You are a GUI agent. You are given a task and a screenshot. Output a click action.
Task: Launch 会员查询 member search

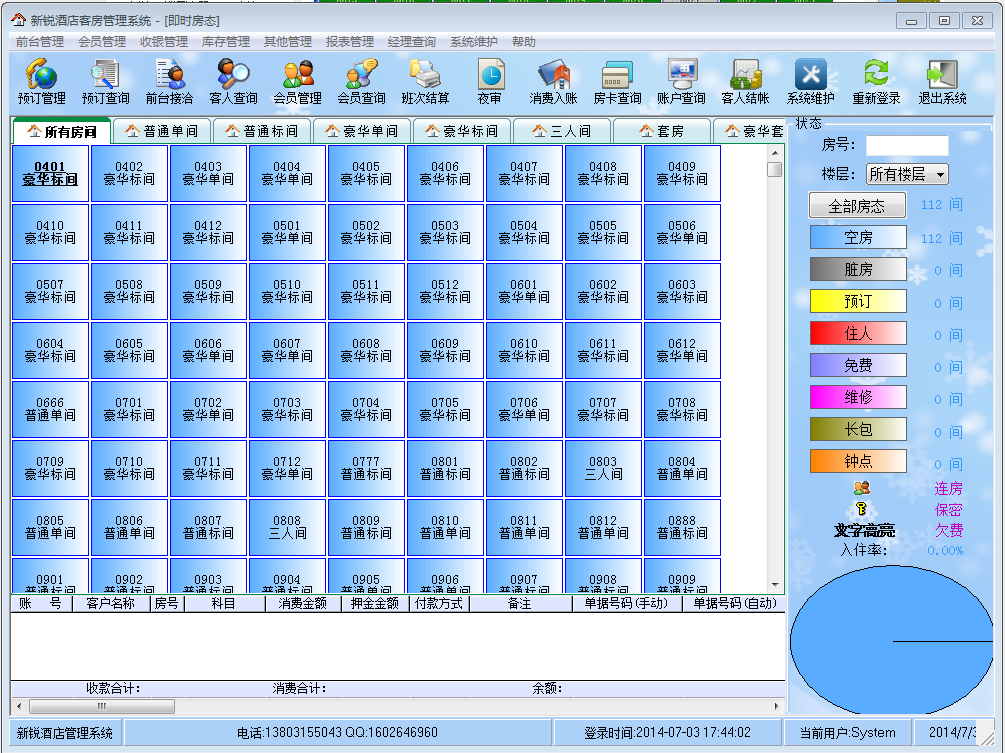[361, 81]
